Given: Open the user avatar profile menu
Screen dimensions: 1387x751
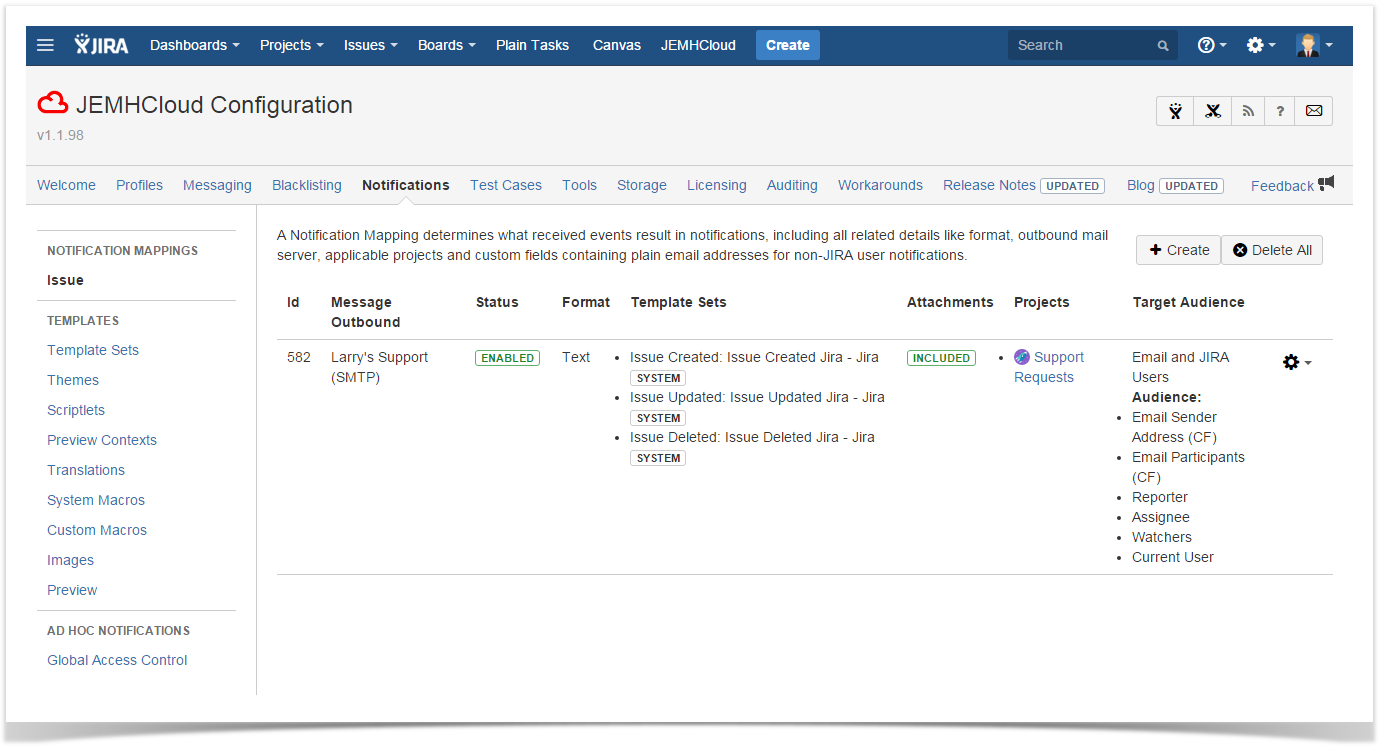Looking at the screenshot, I should tap(1314, 45).
